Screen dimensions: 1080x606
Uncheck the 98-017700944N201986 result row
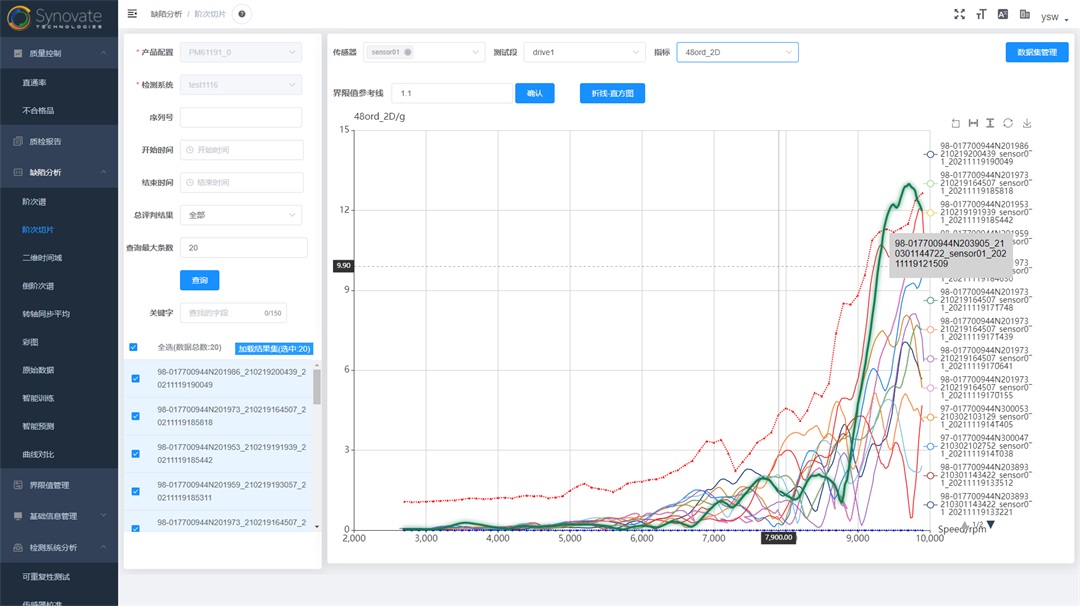click(x=136, y=378)
